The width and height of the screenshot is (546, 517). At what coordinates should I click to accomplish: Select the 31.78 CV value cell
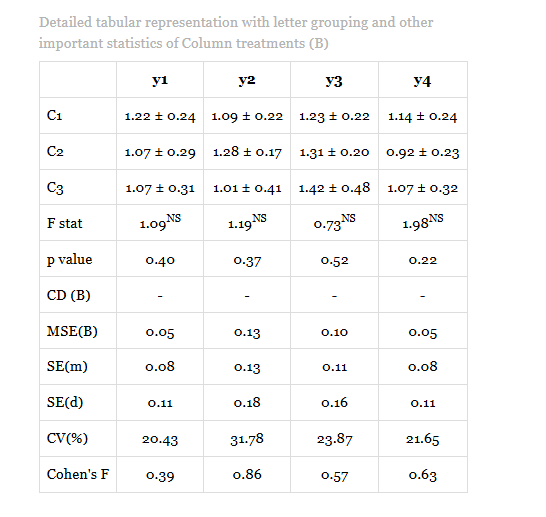tap(247, 439)
